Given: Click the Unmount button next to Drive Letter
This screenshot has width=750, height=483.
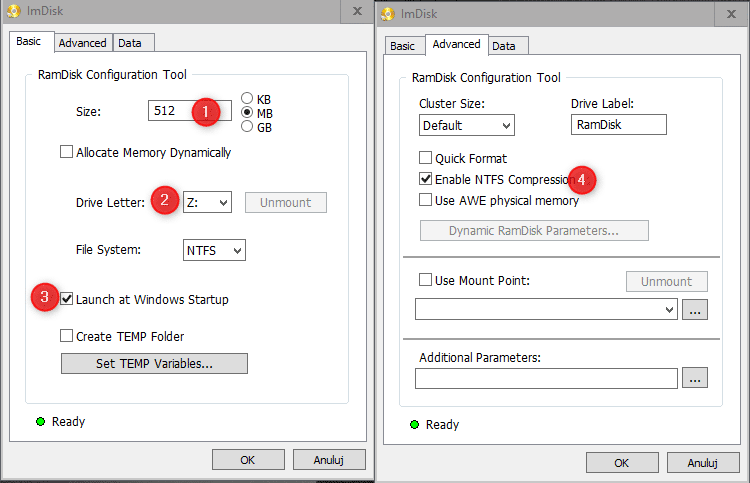Looking at the screenshot, I should [x=286, y=202].
